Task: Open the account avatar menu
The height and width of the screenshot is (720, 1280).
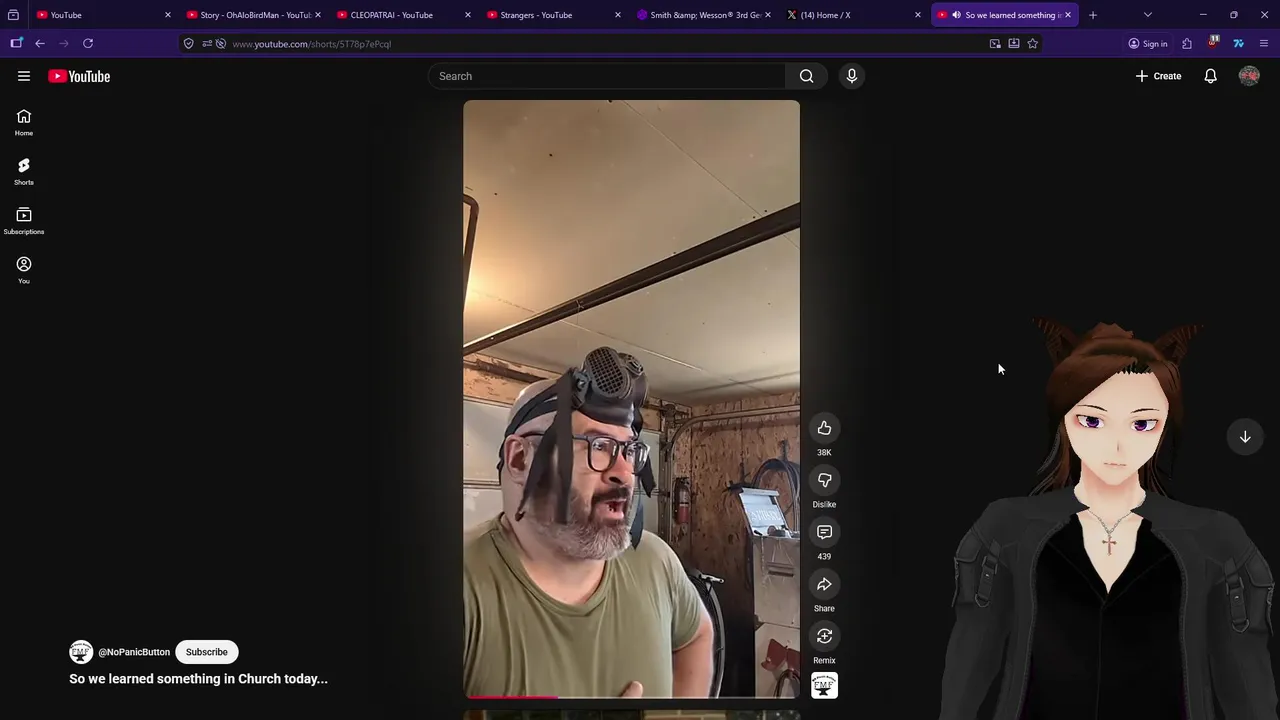Action: click(x=1249, y=76)
